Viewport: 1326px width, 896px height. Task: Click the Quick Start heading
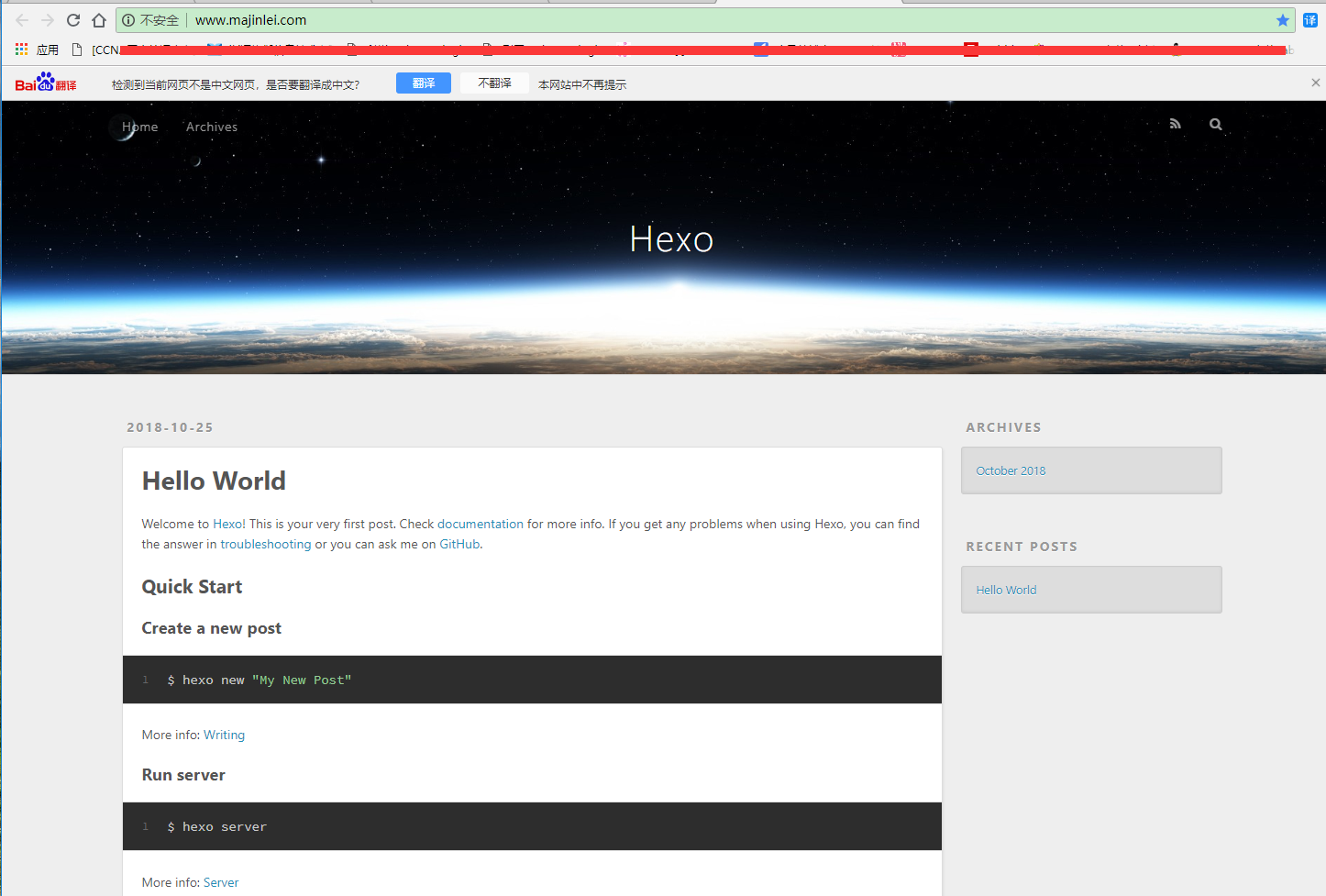click(192, 587)
